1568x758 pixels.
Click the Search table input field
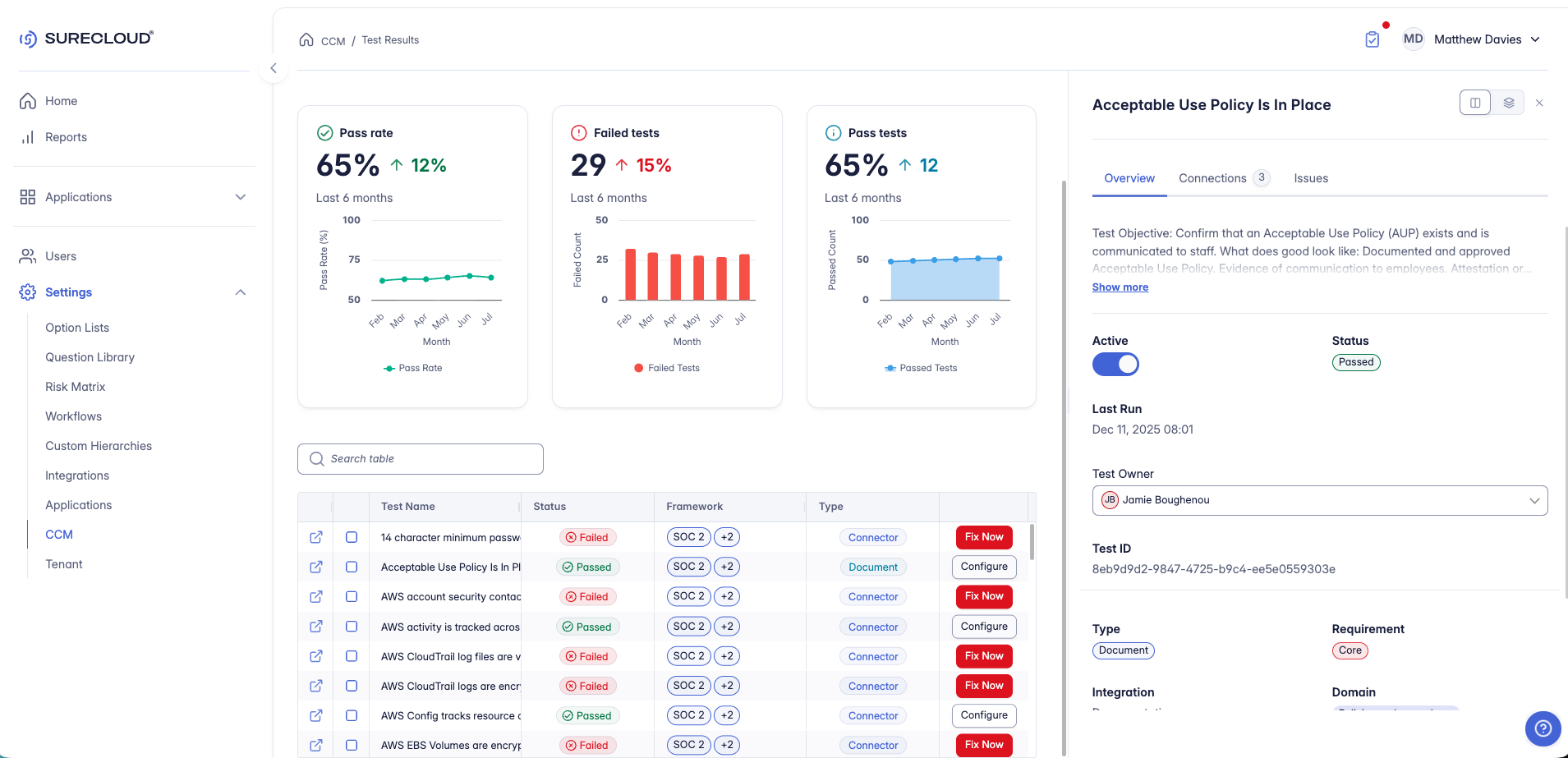pyautogui.click(x=421, y=459)
